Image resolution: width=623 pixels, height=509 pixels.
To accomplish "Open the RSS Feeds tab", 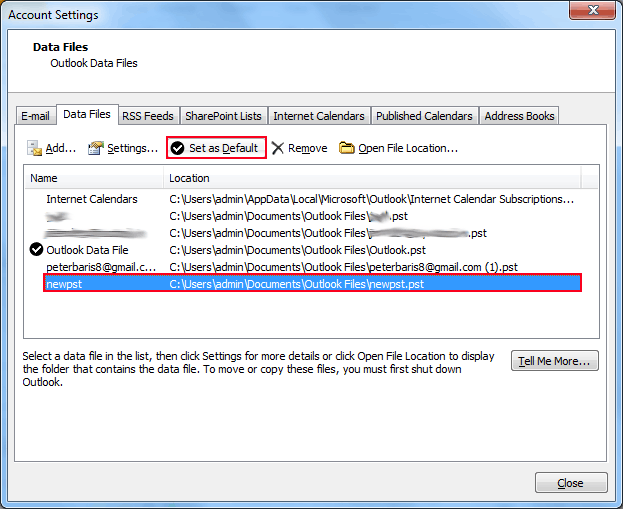I will [x=148, y=116].
